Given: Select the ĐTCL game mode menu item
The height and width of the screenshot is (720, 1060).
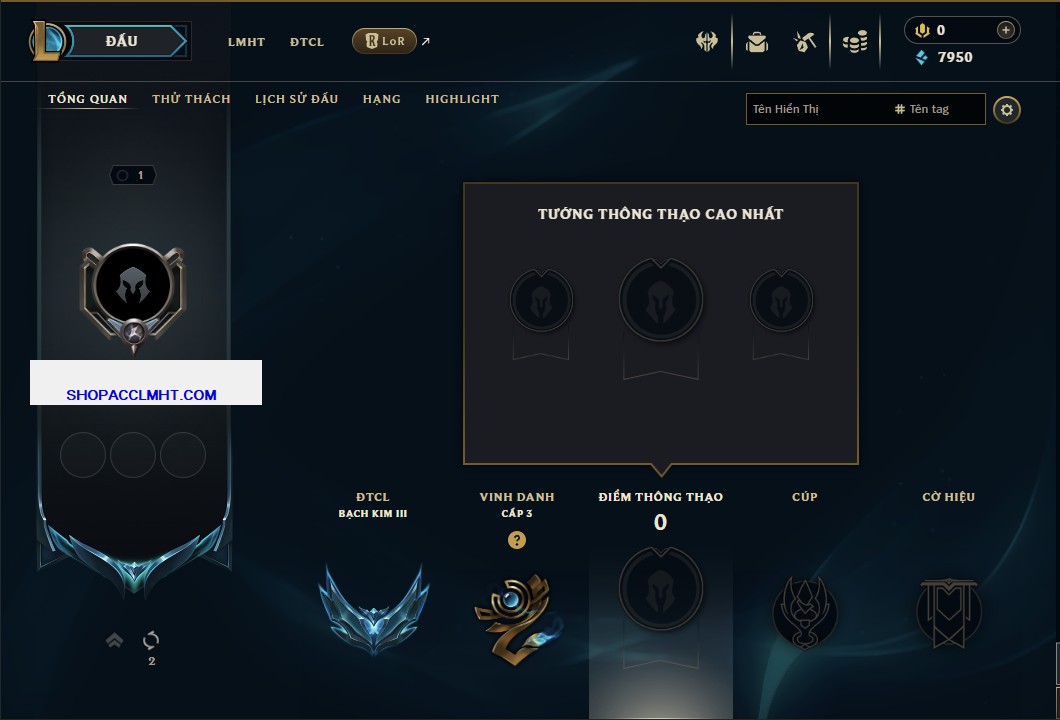Looking at the screenshot, I should click(307, 42).
